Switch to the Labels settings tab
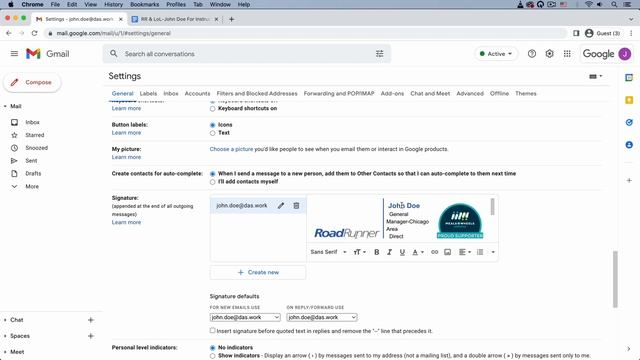 tap(148, 93)
